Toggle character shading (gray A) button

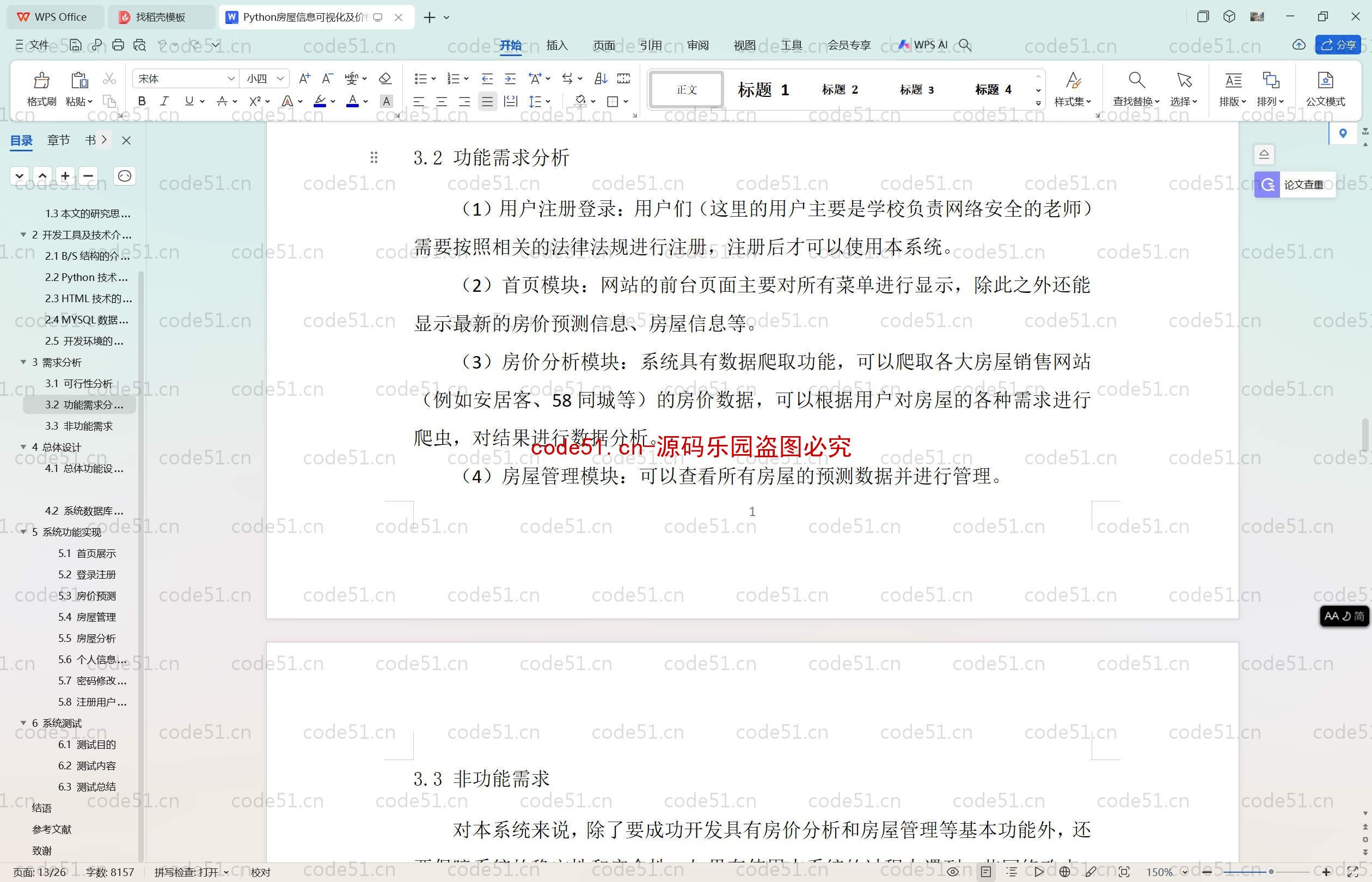(387, 101)
